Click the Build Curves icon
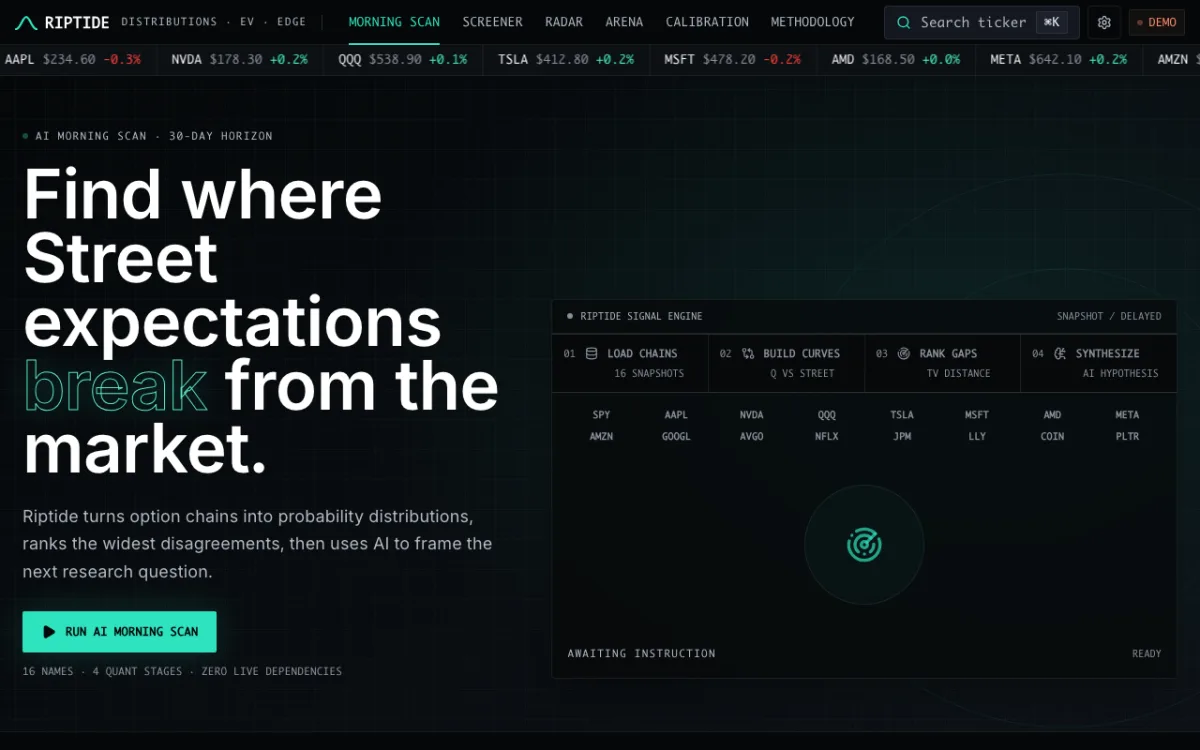The width and height of the screenshot is (1200, 750). point(748,353)
